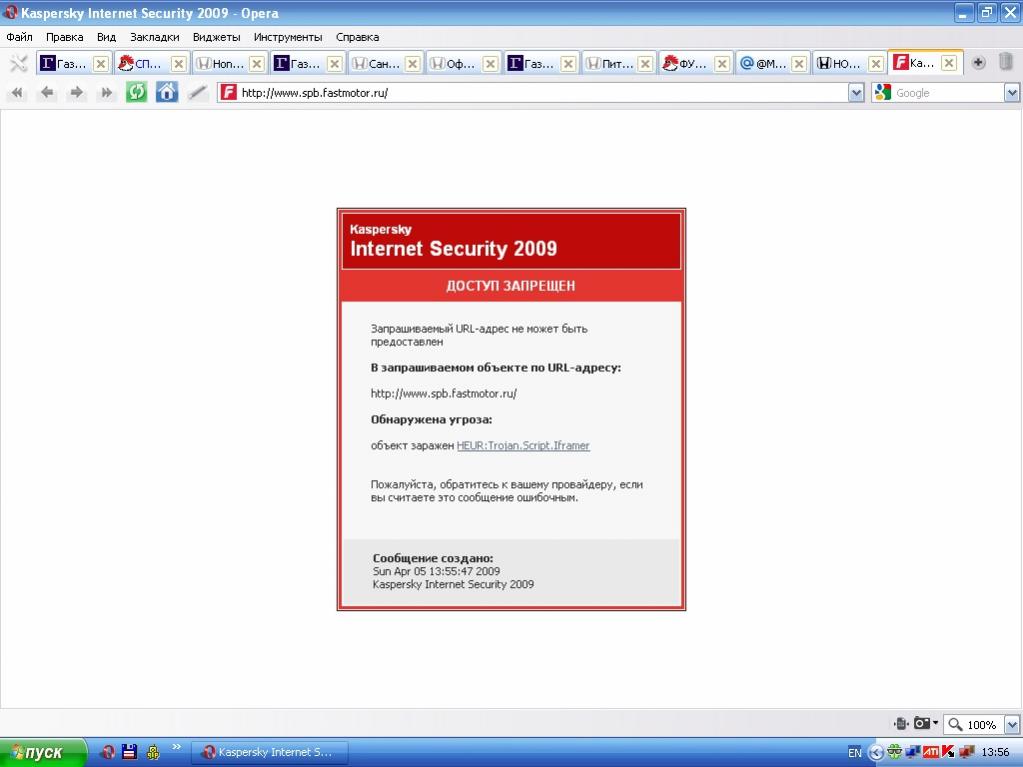Click the Rewind navigation button
Screen dimensions: 1023x767
(x=17, y=93)
